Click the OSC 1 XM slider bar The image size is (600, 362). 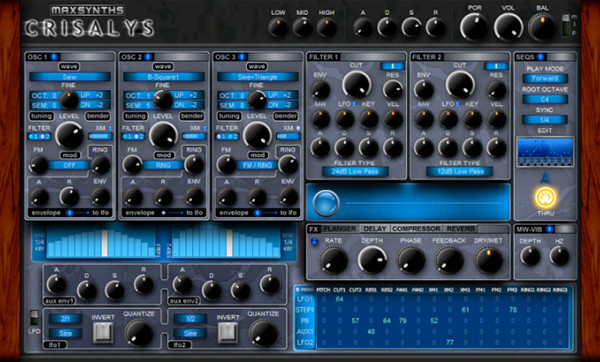(x=100, y=136)
